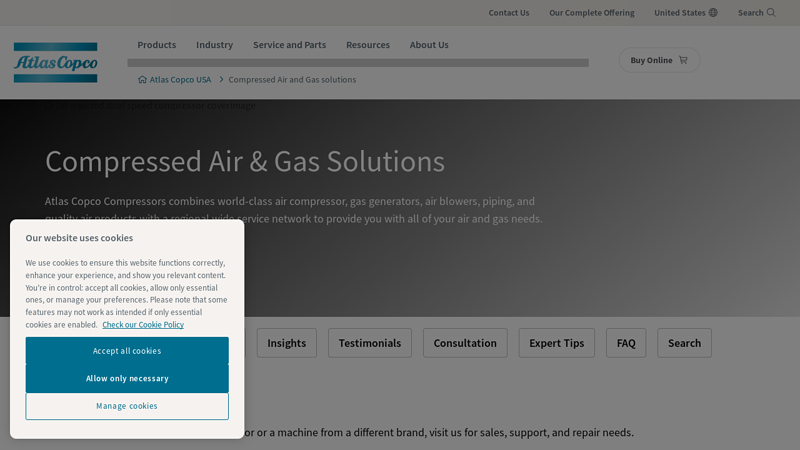Click the Buy Online button

659,60
